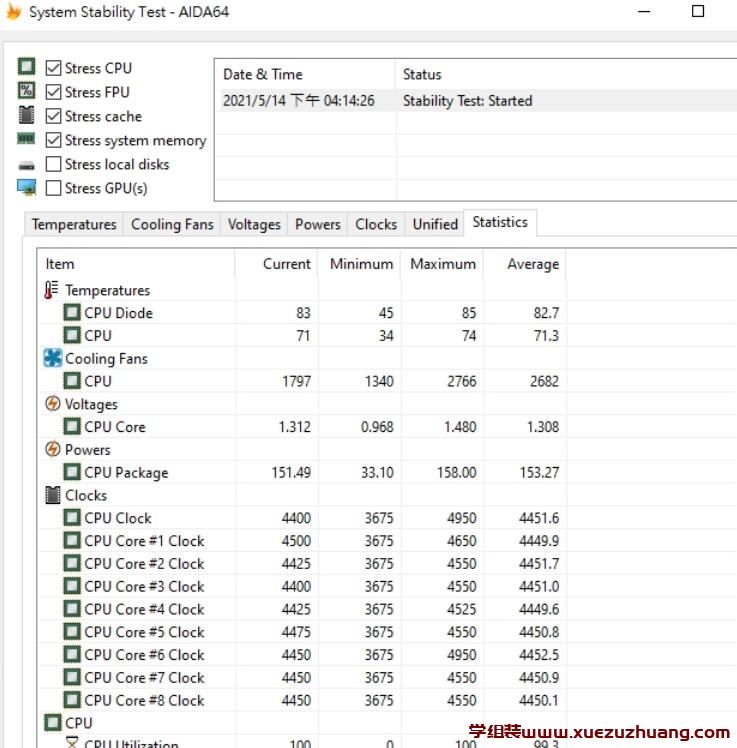737x748 pixels.
Task: Click the Minimum column header
Action: [x=359, y=264]
